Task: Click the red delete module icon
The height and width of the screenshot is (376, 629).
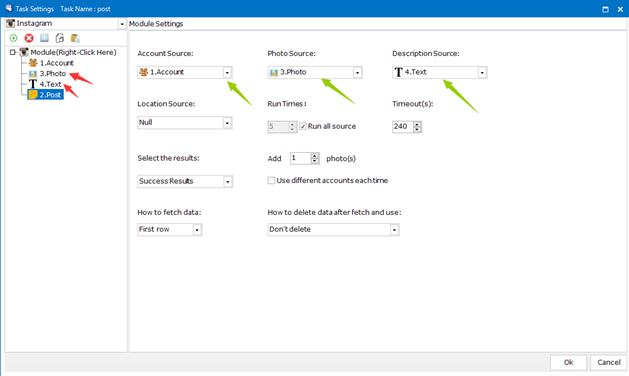Action: click(x=29, y=38)
